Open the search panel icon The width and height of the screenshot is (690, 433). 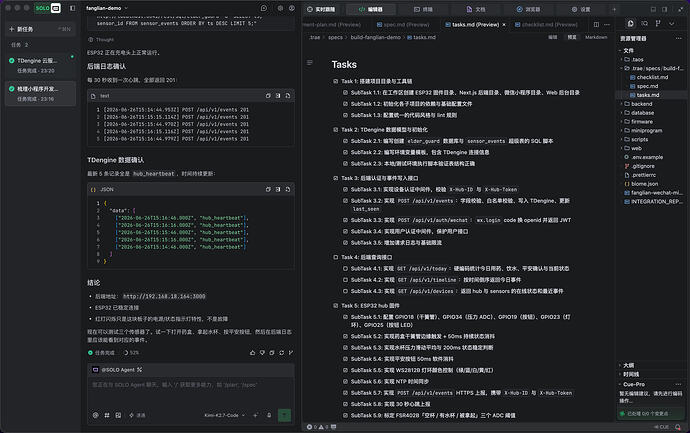[x=644, y=23]
